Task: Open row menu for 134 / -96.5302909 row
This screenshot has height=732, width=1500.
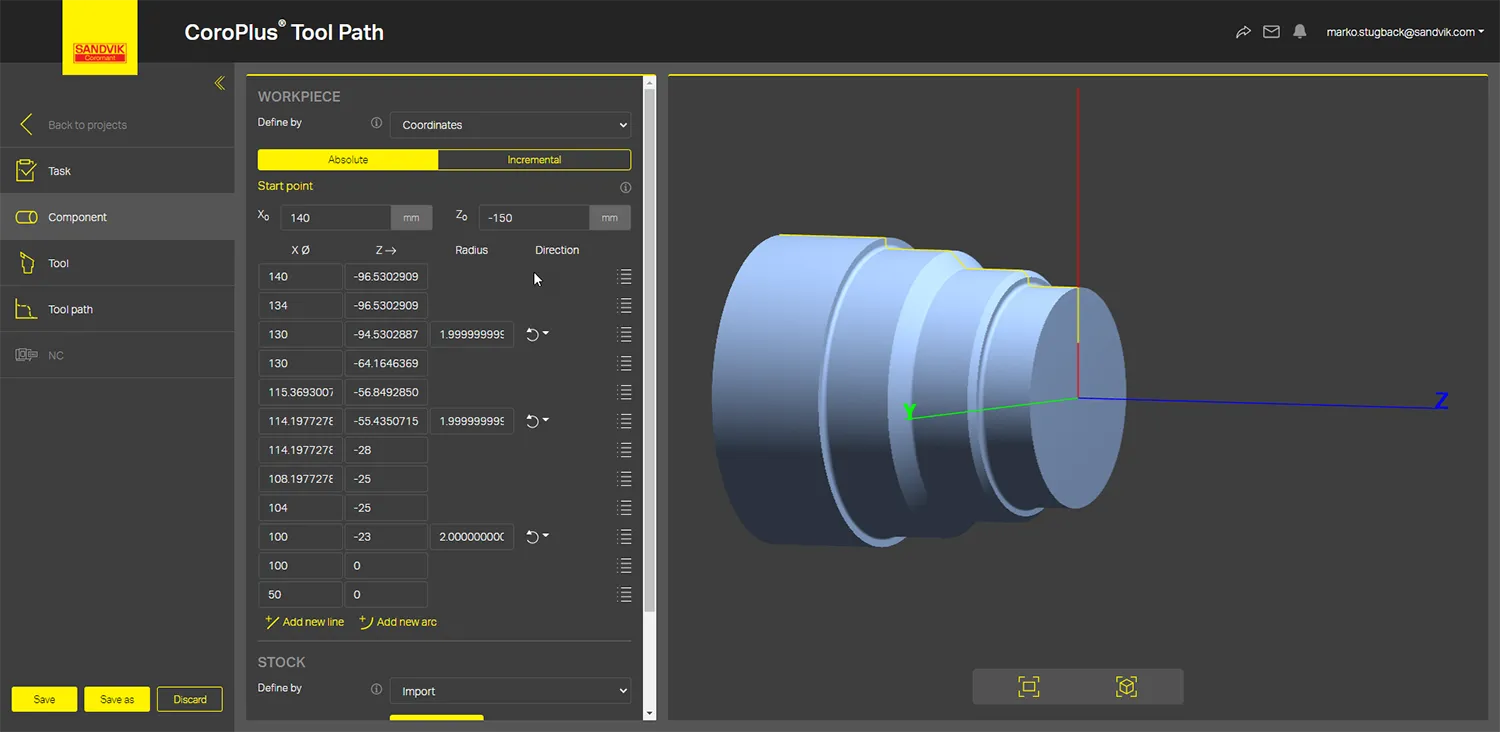Action: click(625, 305)
